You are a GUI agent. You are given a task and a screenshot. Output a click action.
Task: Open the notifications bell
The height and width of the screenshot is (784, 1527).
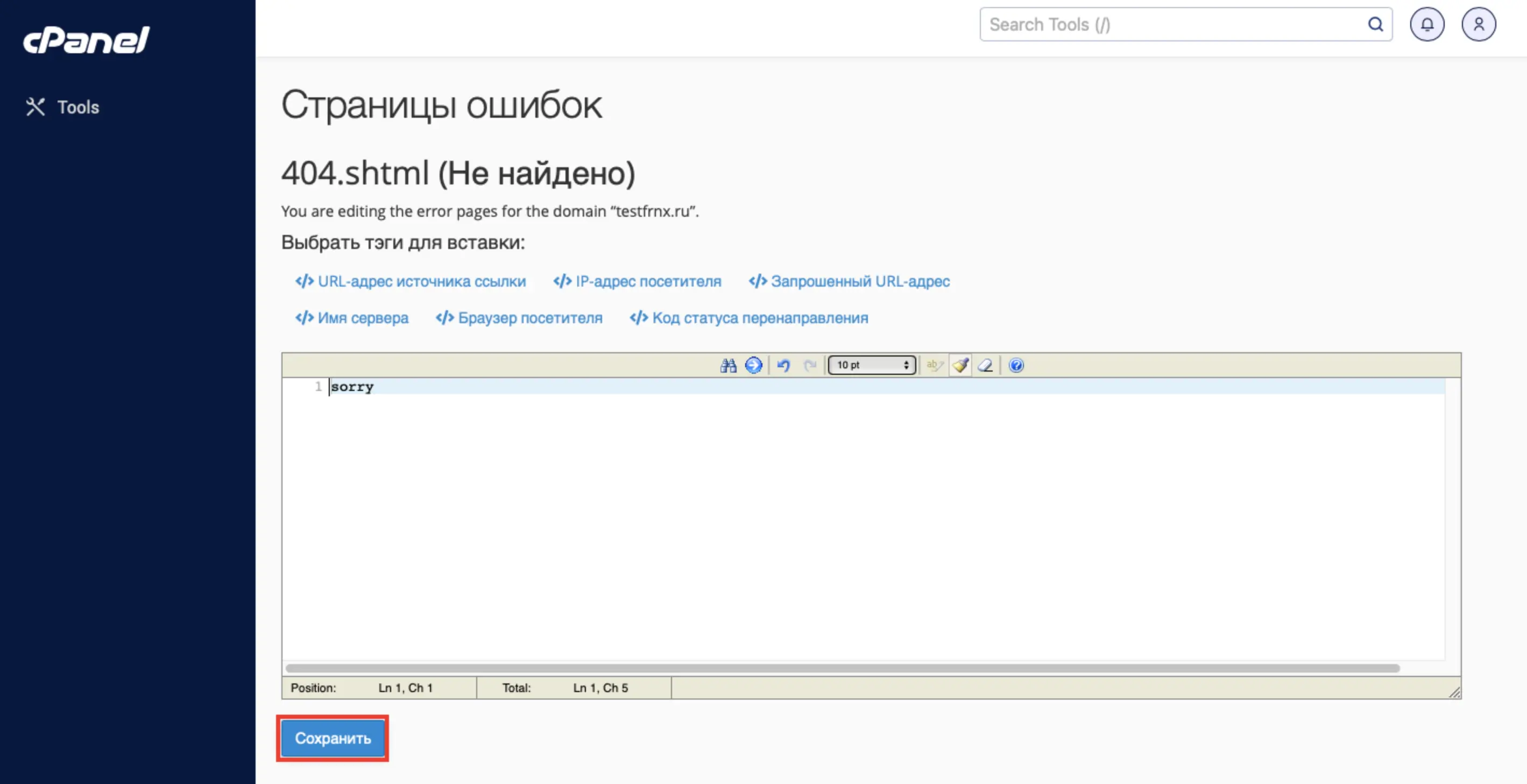(1427, 24)
